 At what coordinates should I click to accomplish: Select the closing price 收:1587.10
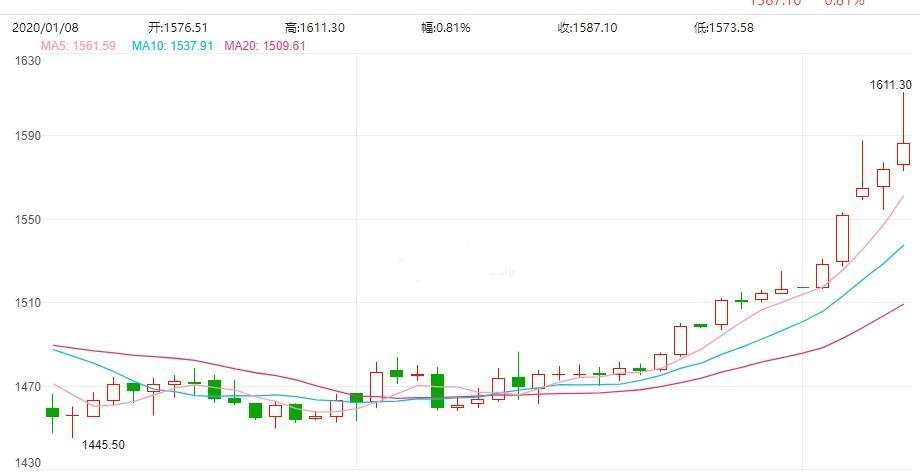pyautogui.click(x=587, y=28)
